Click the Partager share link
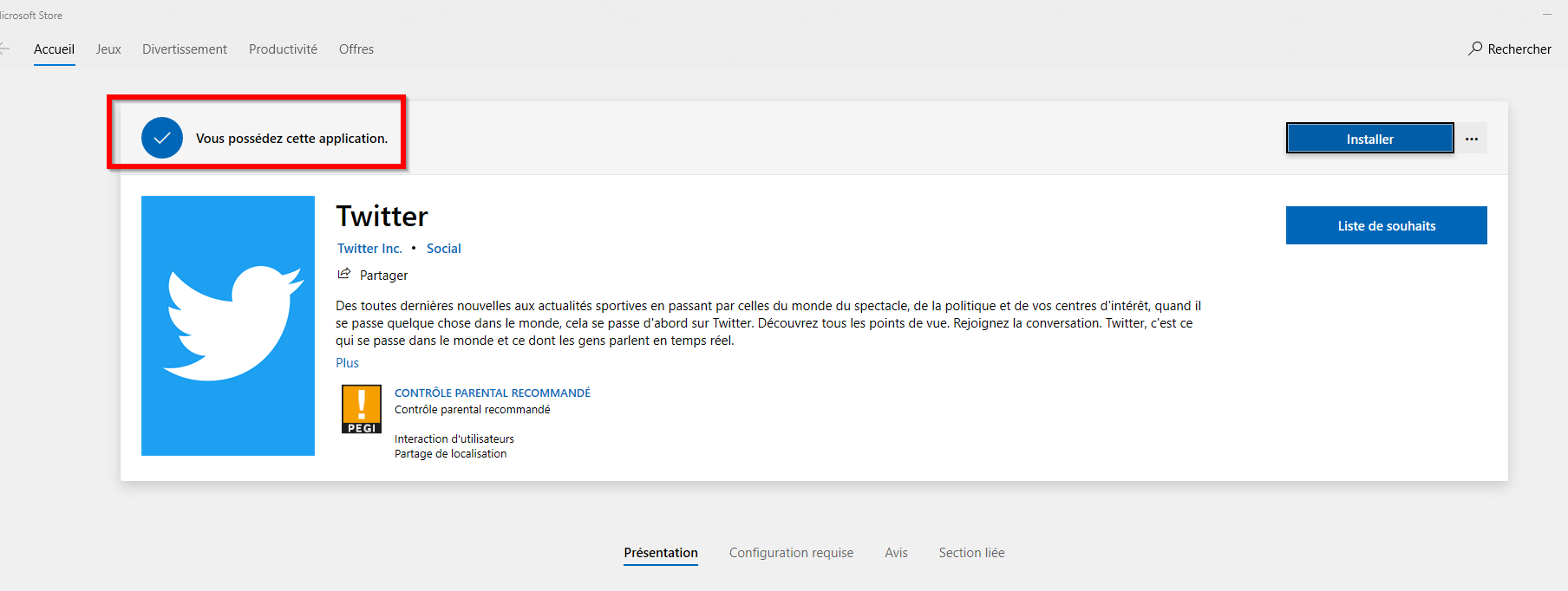This screenshot has width=1568, height=591. [x=383, y=276]
